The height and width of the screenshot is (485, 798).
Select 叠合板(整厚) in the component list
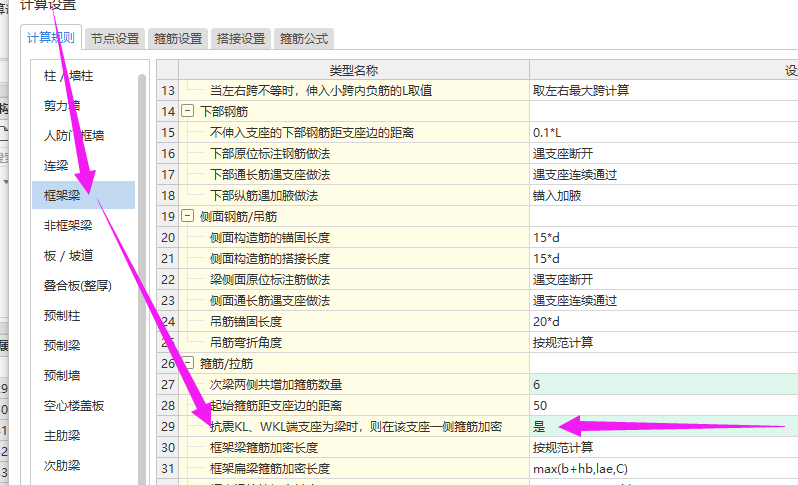coord(77,286)
